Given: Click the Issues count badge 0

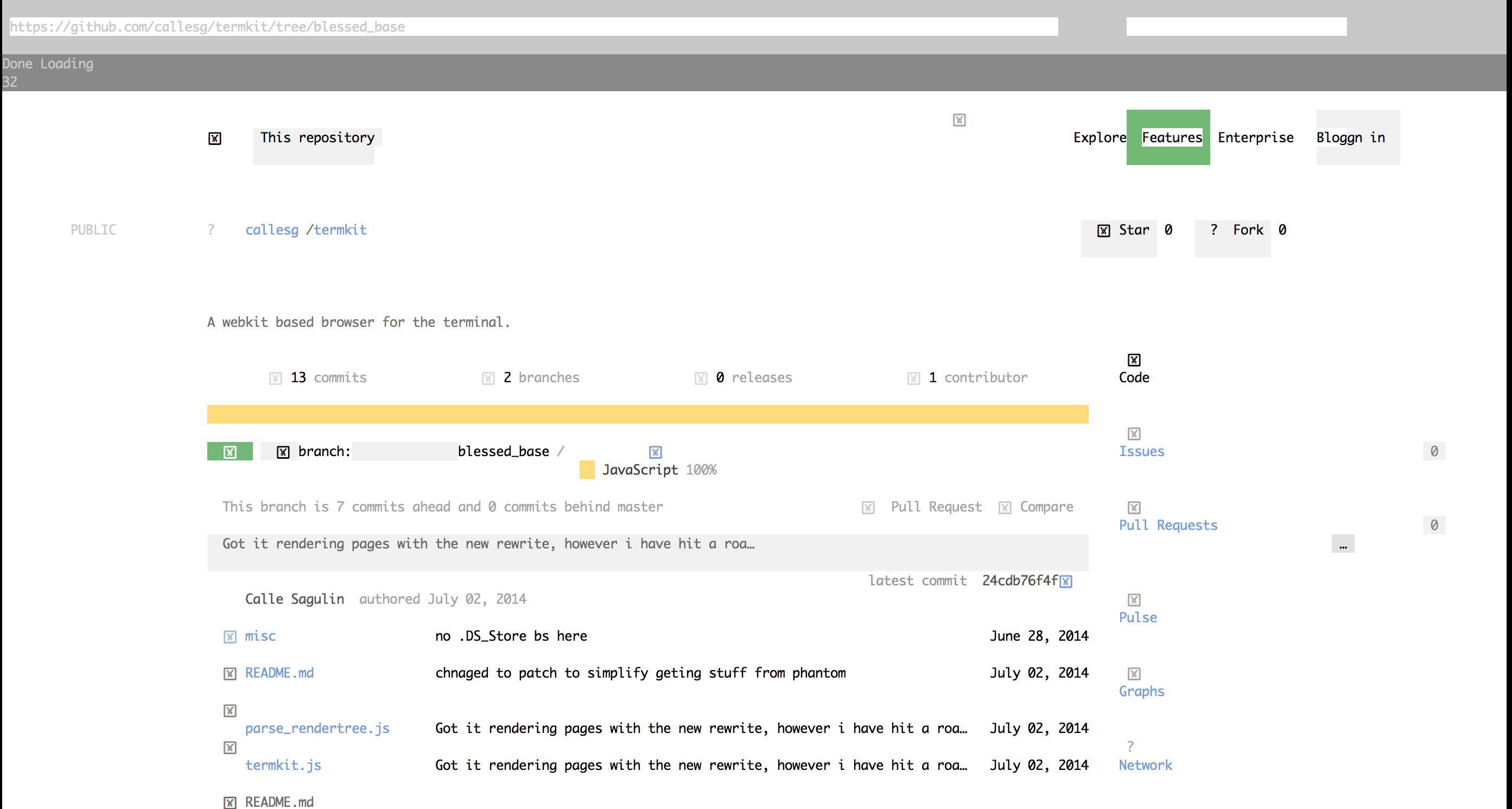Looking at the screenshot, I should pyautogui.click(x=1434, y=452).
